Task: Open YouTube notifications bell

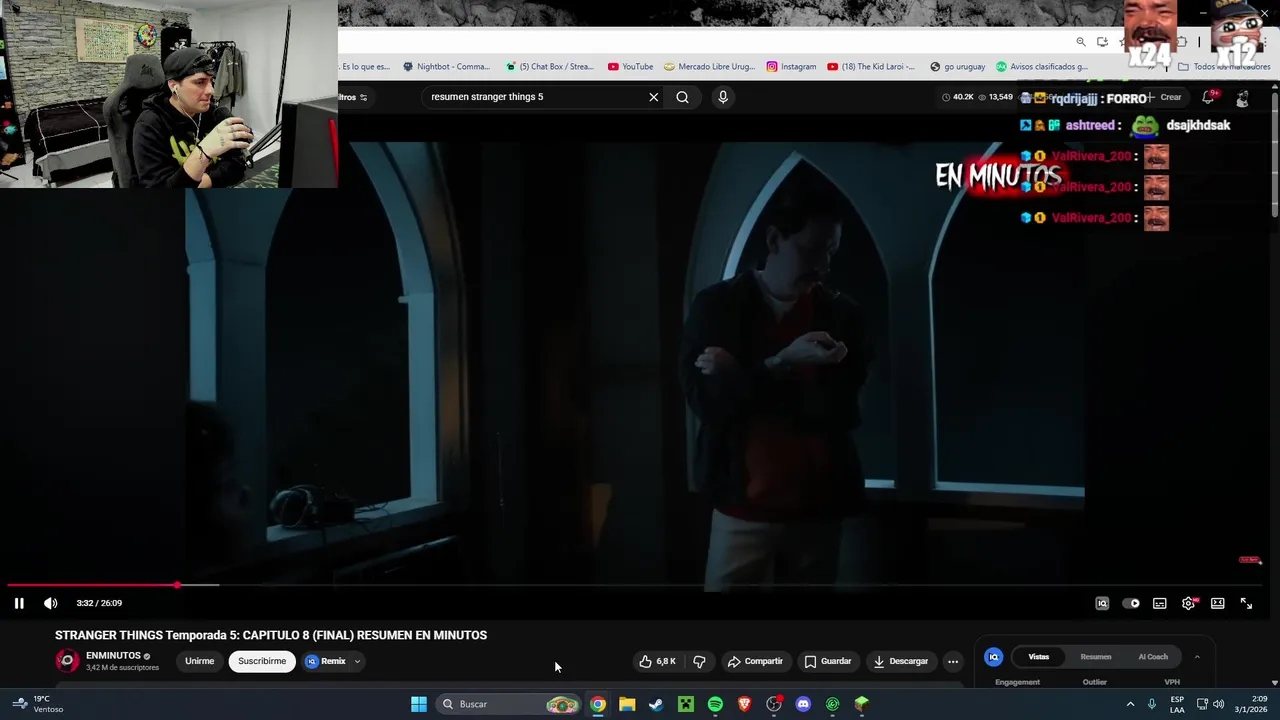Action: 1208,97
